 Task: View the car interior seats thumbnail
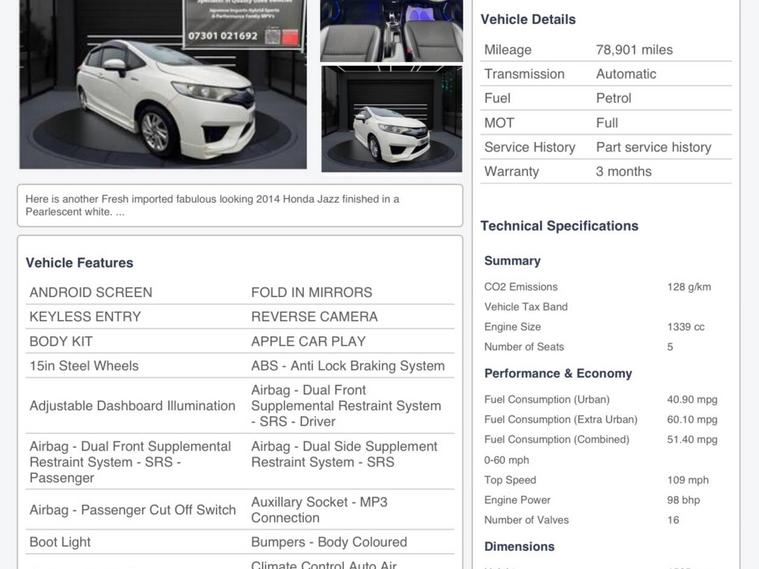click(391, 30)
